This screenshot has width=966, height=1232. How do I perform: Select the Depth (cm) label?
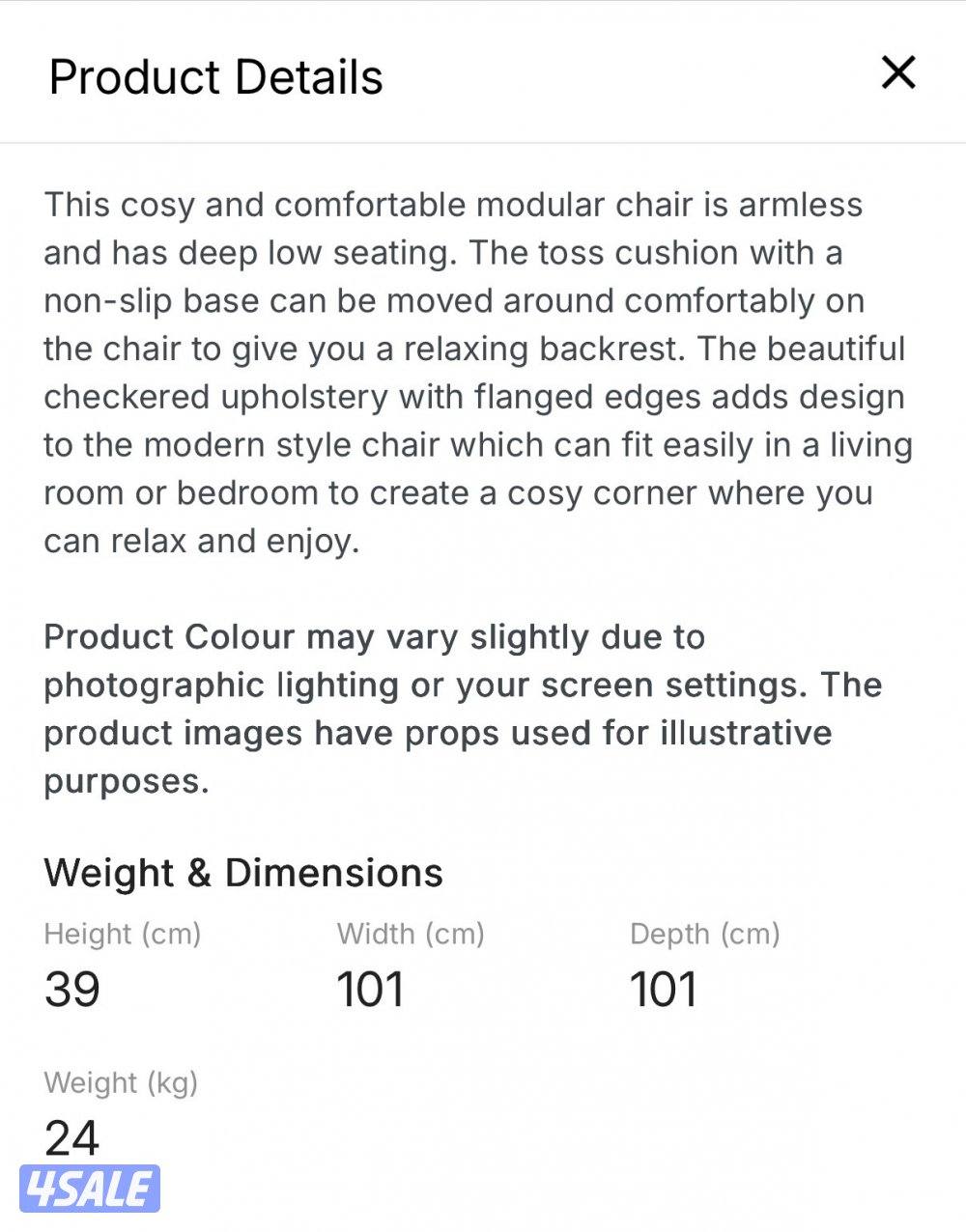point(704,934)
